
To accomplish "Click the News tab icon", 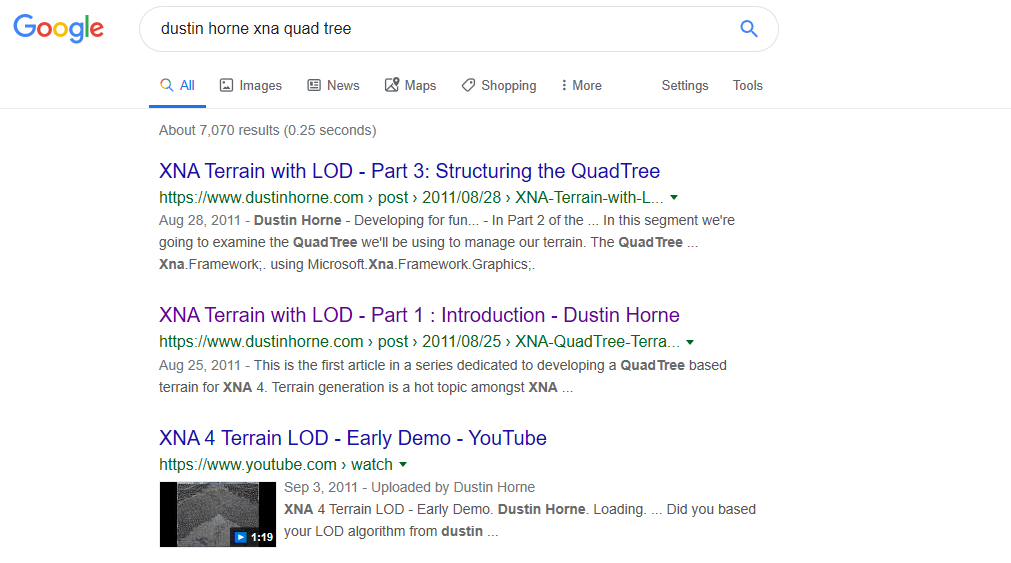I will click(314, 85).
